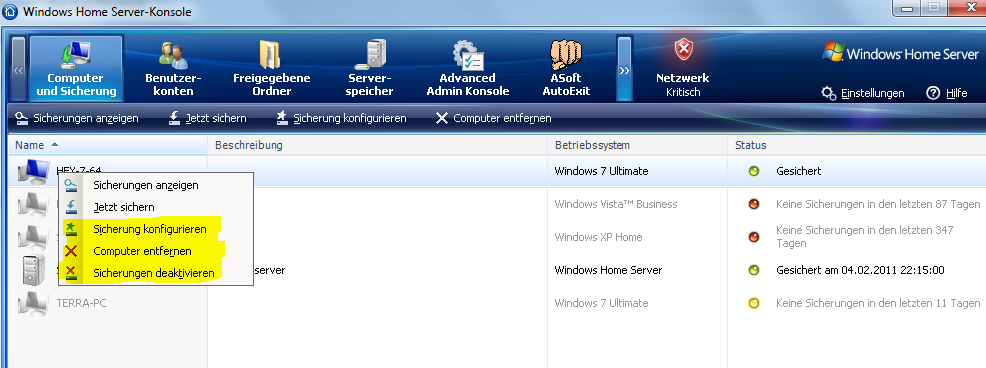Click the X icon of Computer entfernen toolbar
The image size is (986, 368).
(x=442, y=118)
